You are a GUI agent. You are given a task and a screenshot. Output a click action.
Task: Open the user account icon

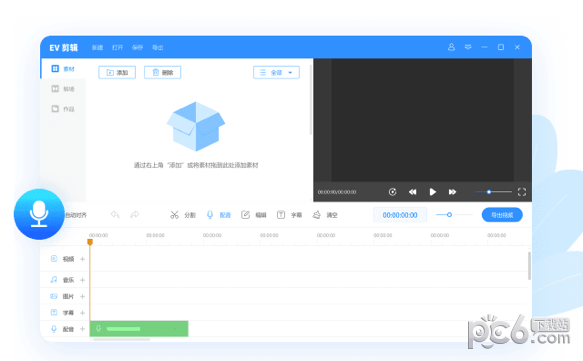[451, 47]
